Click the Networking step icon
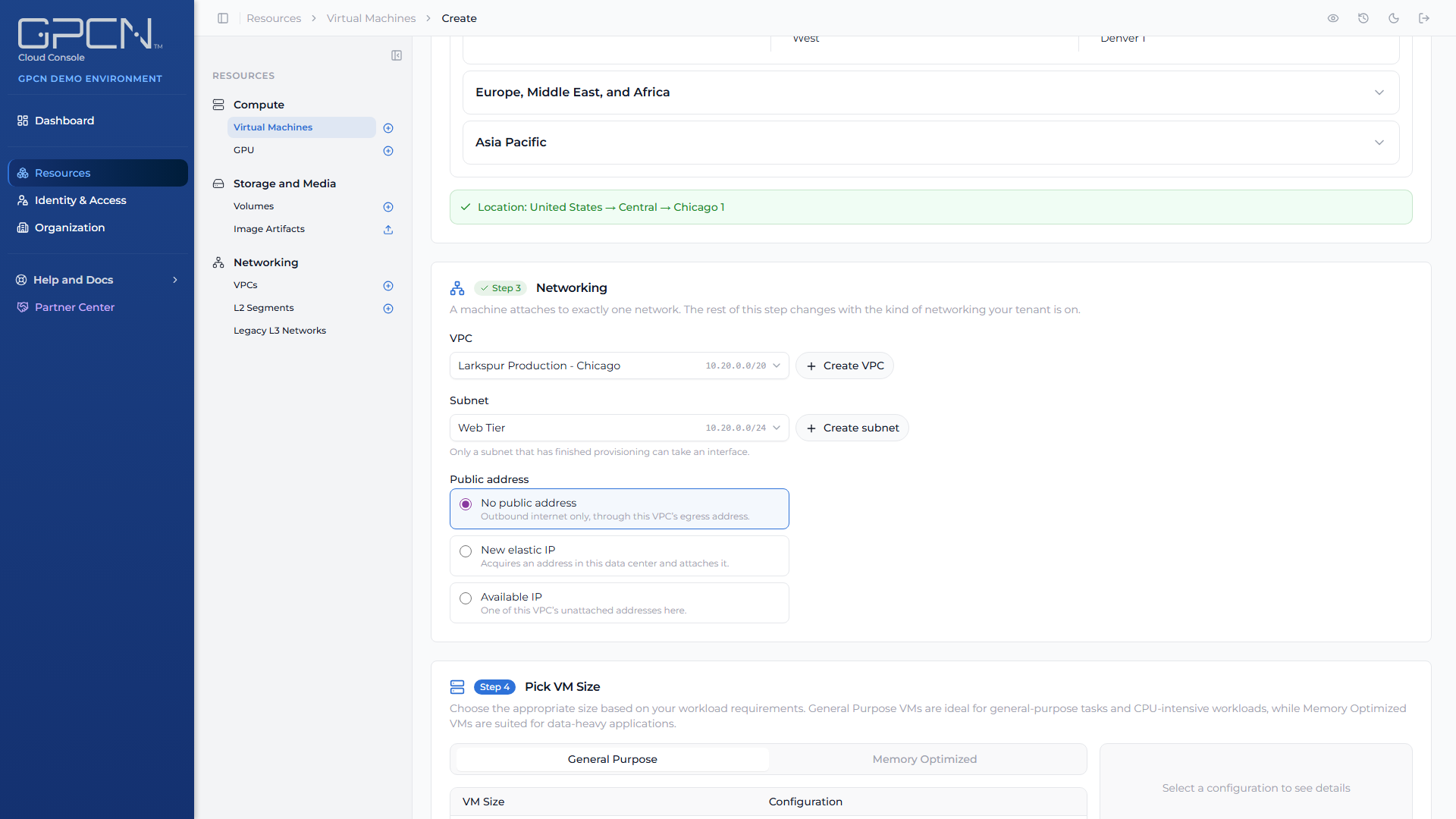Screen dimensions: 1456x819 [x=457, y=288]
